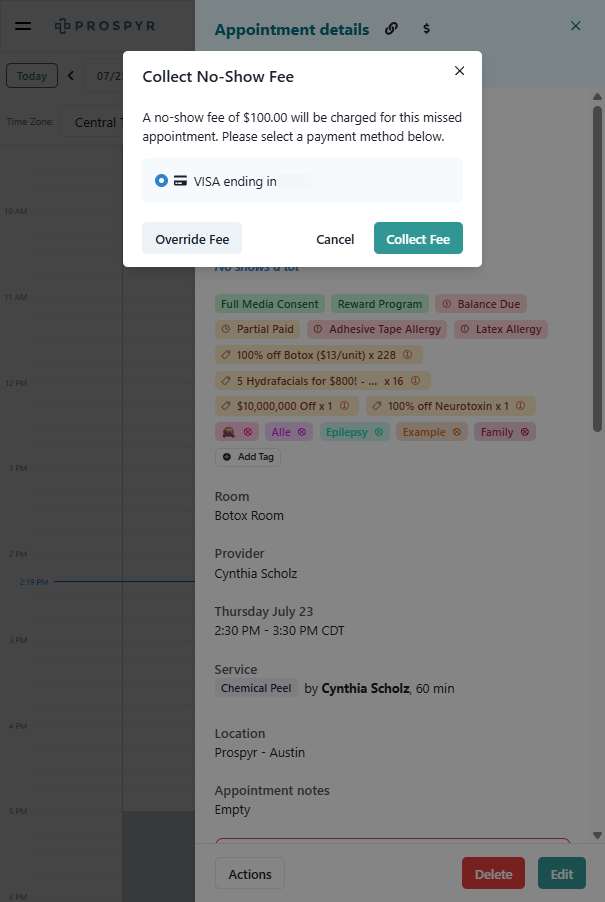
Task: Select VISA card radio button
Action: tap(161, 181)
